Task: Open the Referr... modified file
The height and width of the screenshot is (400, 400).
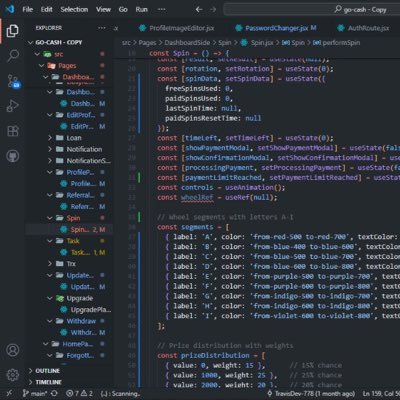Action: point(69,207)
